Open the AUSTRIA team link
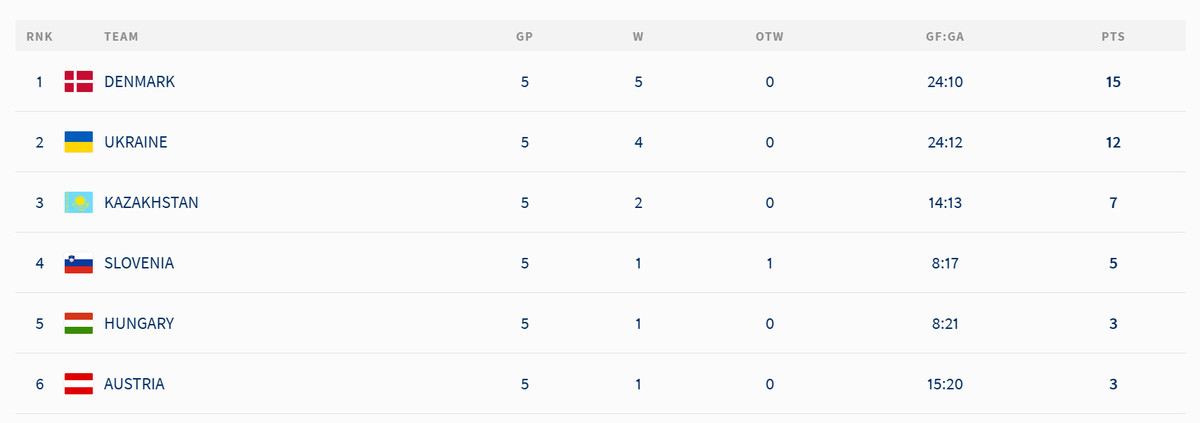This screenshot has width=1200, height=423. tap(134, 384)
